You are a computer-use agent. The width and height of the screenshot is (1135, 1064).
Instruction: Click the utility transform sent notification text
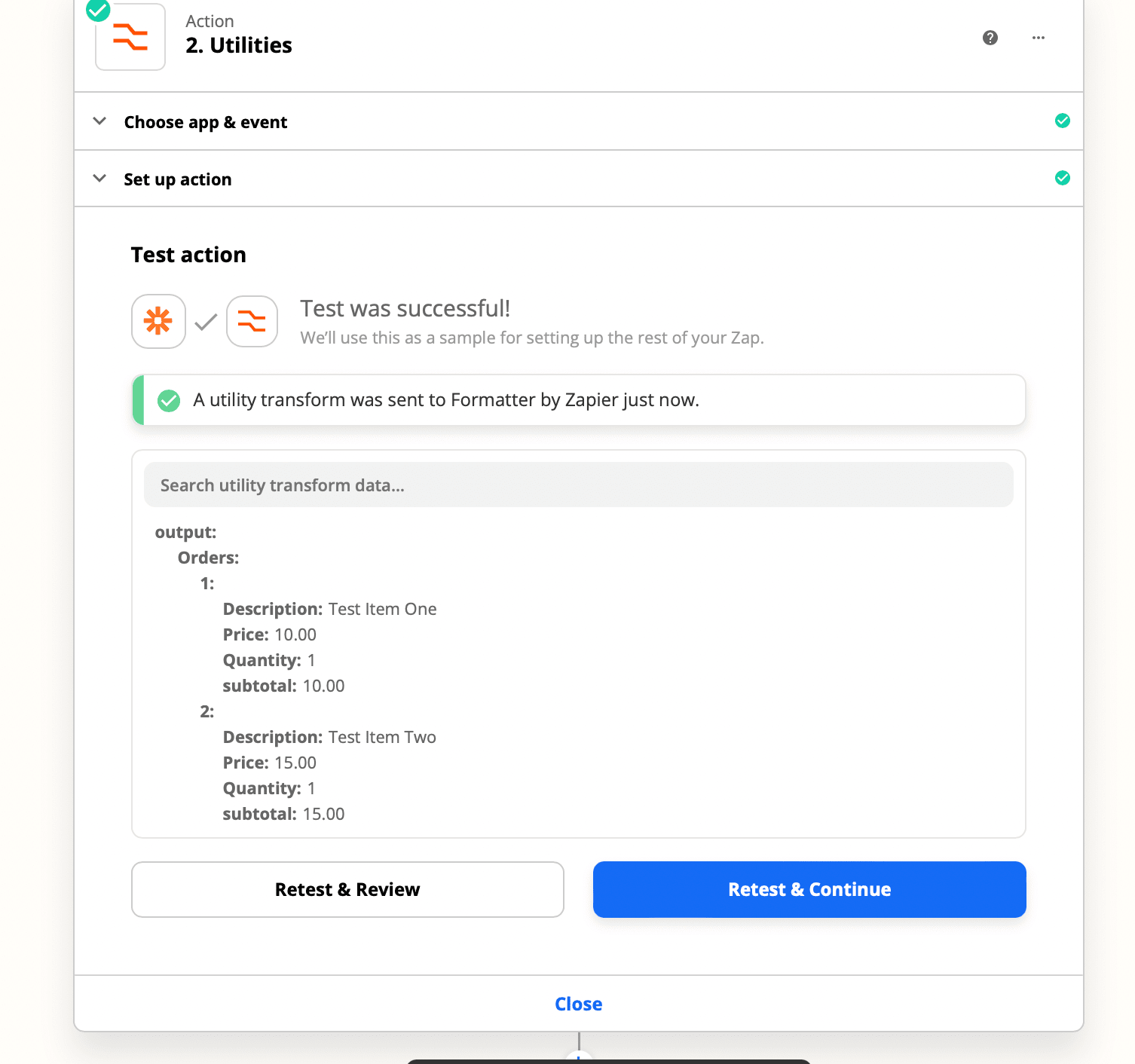click(446, 400)
